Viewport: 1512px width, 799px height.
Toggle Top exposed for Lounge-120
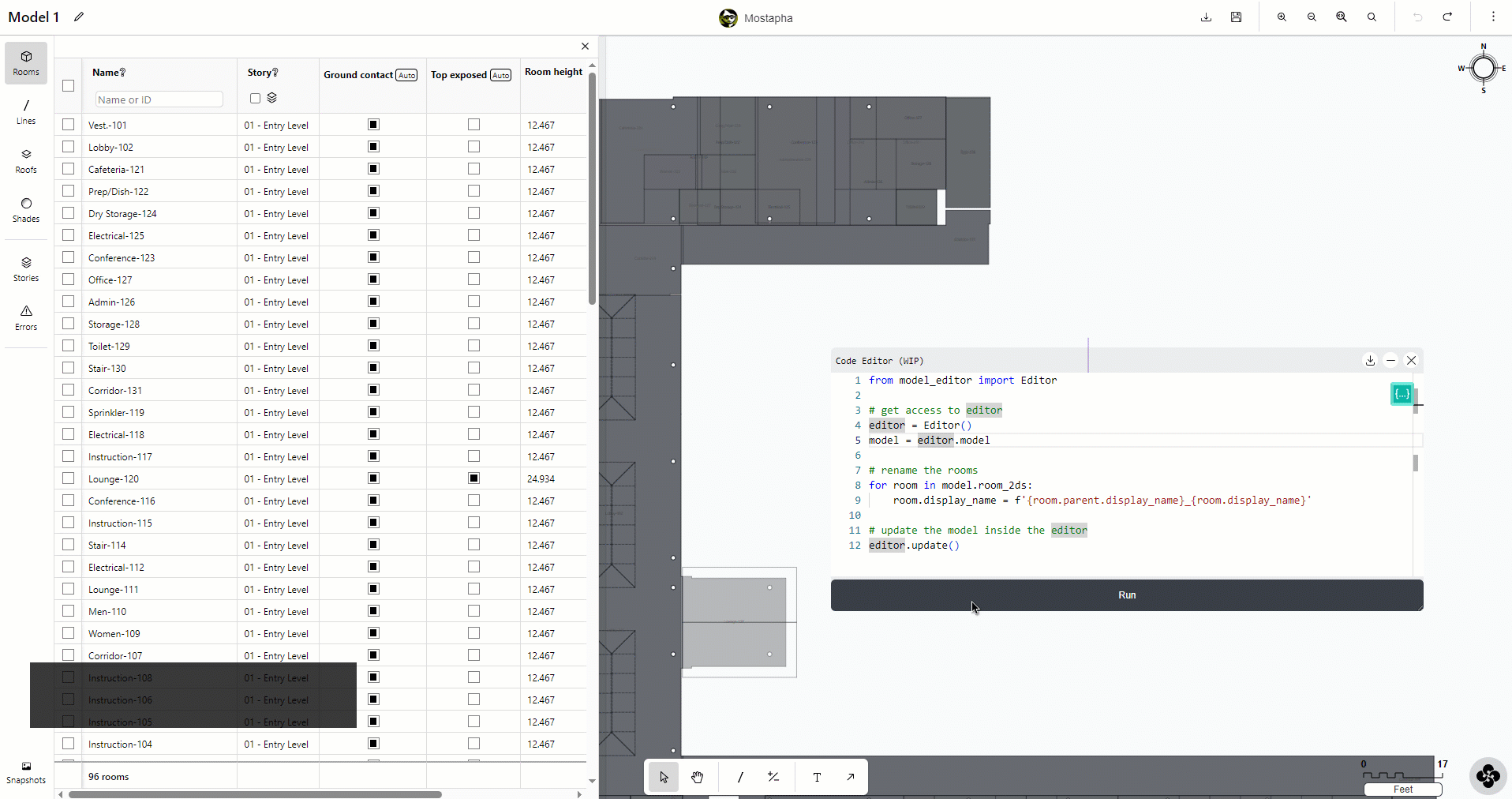tap(473, 478)
